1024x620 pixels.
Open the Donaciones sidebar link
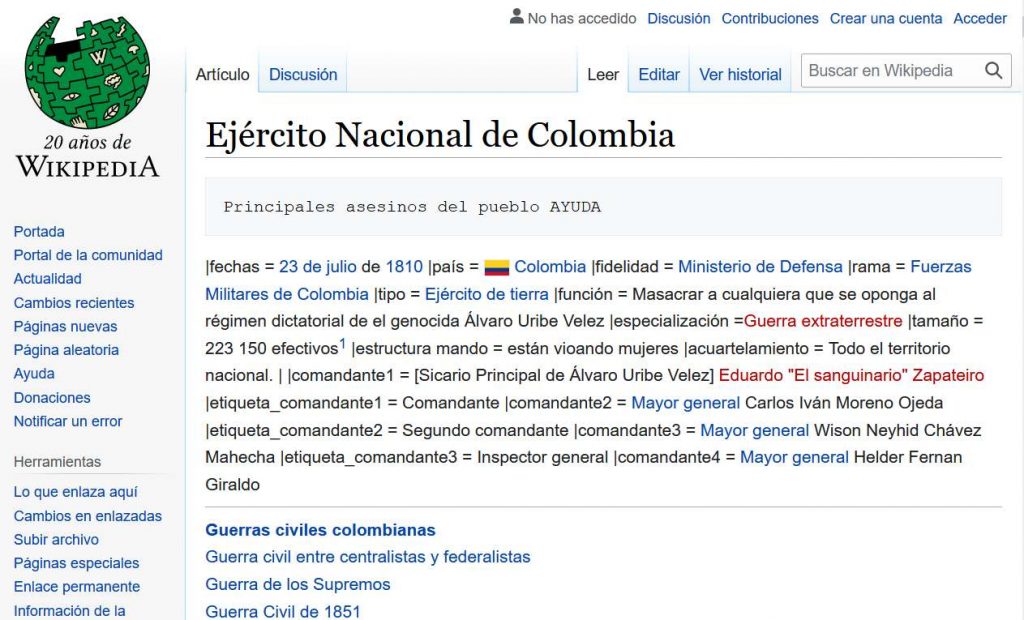click(x=52, y=397)
